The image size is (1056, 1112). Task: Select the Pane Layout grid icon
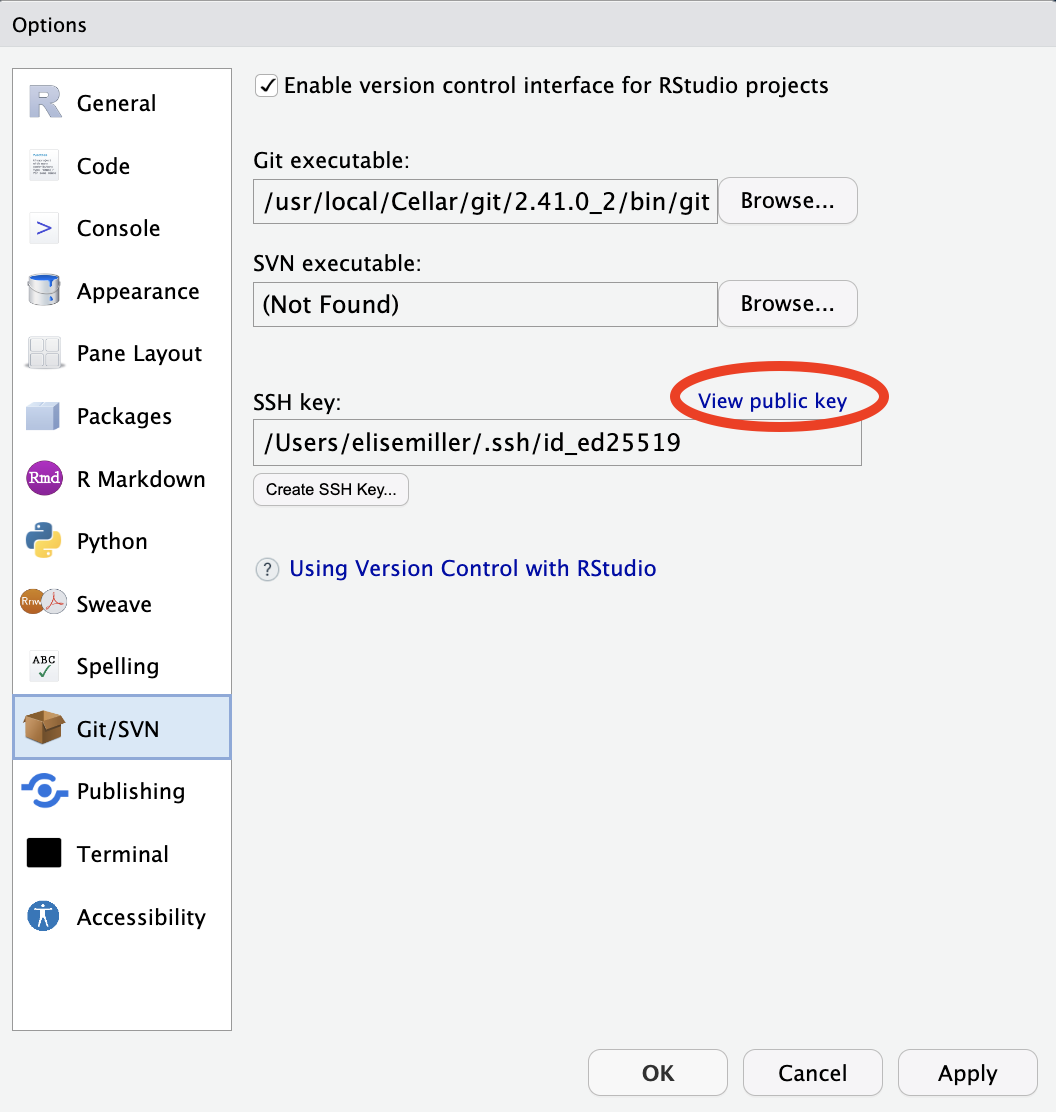(44, 354)
